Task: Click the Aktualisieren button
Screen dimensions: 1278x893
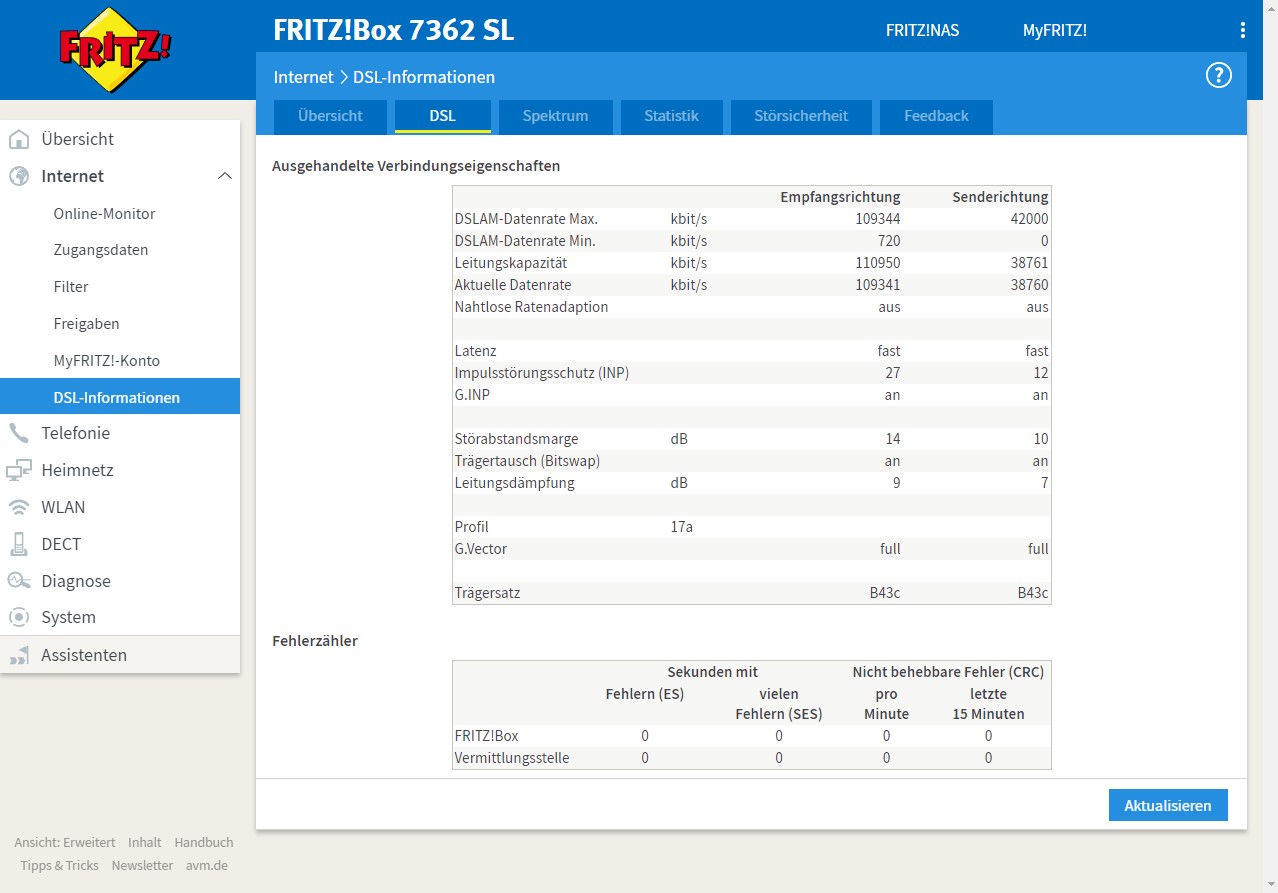Action: 1168,805
